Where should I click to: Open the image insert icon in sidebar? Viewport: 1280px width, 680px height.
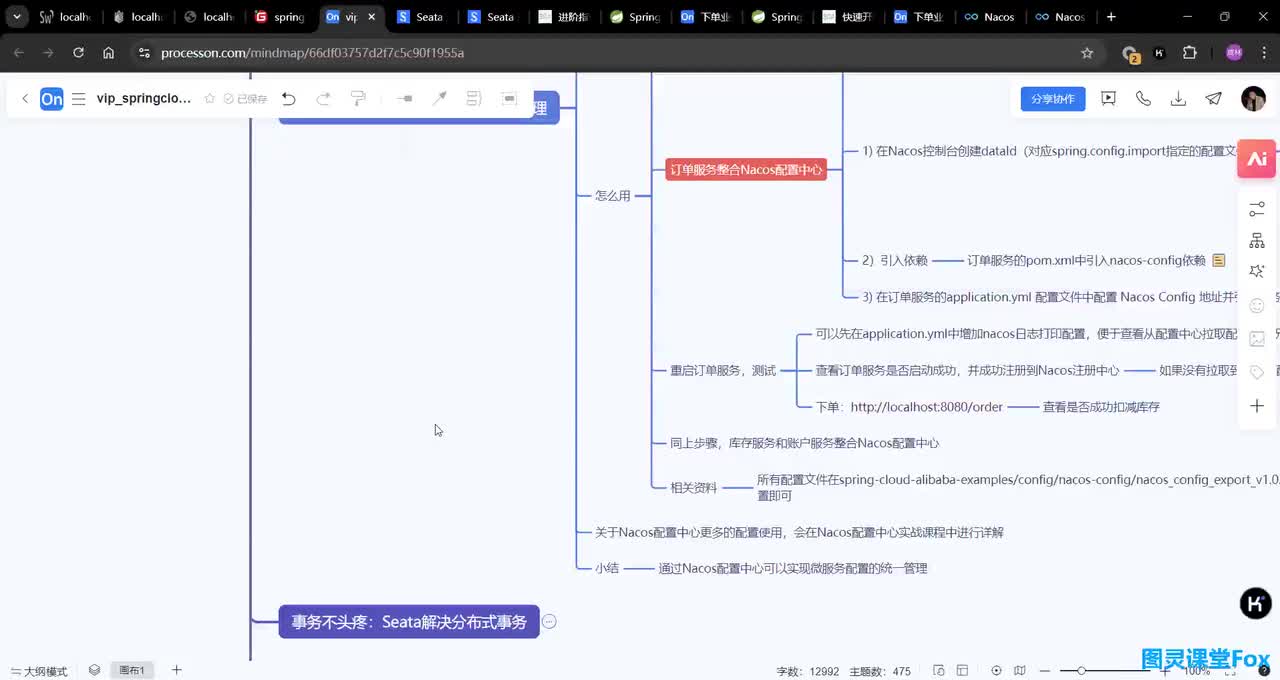[1257, 339]
